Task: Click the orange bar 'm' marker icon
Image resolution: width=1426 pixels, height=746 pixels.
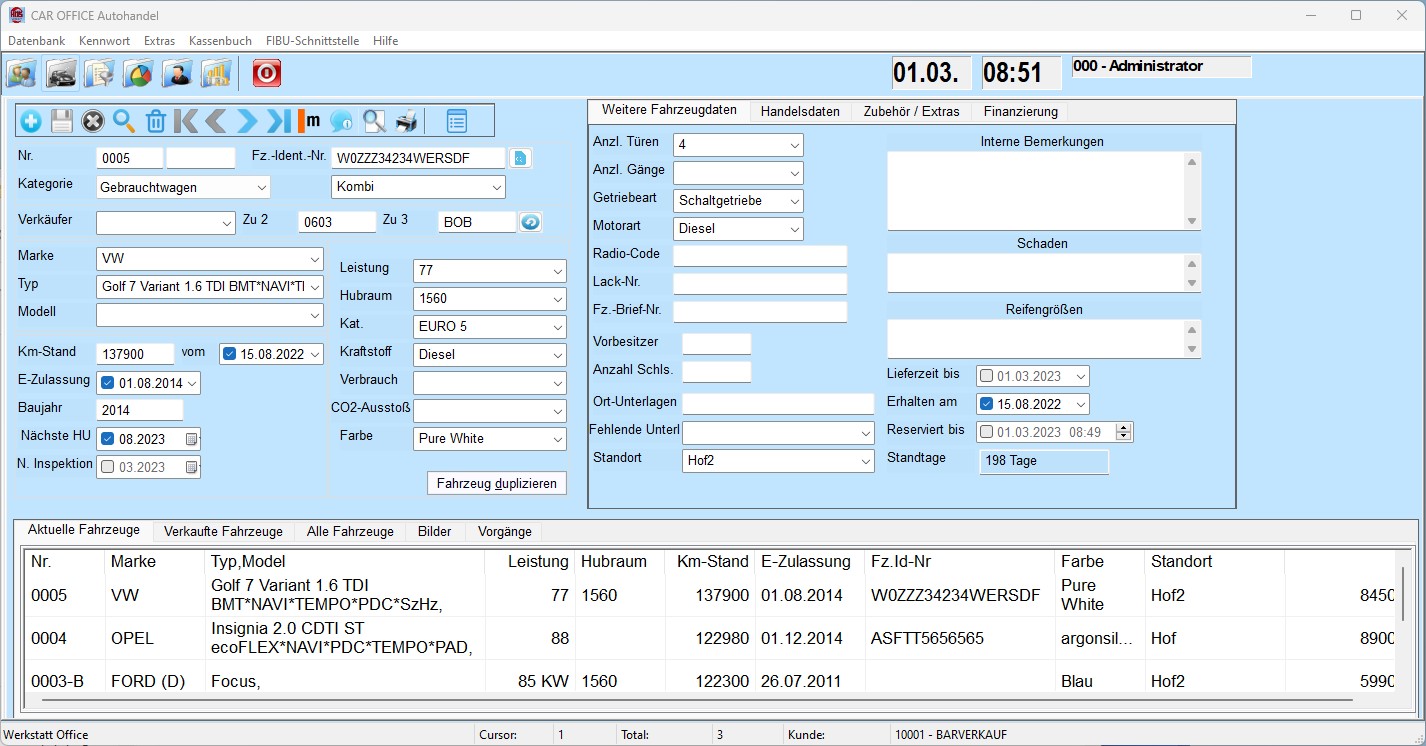Action: pyautogui.click(x=309, y=122)
